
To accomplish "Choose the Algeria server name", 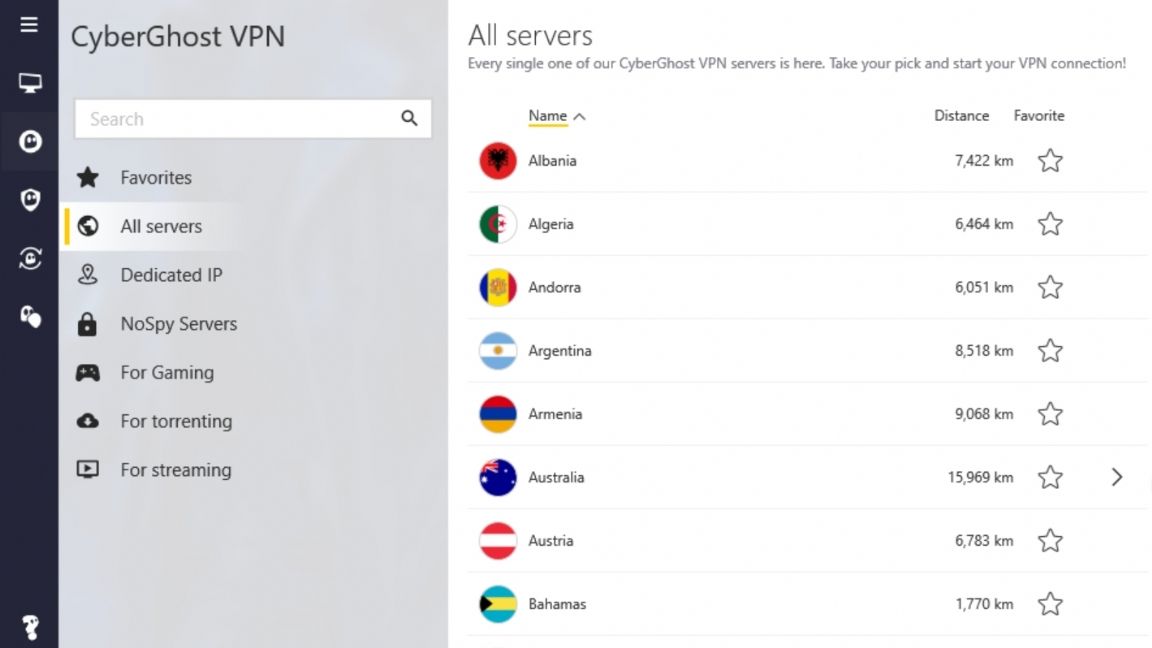I will point(550,224).
